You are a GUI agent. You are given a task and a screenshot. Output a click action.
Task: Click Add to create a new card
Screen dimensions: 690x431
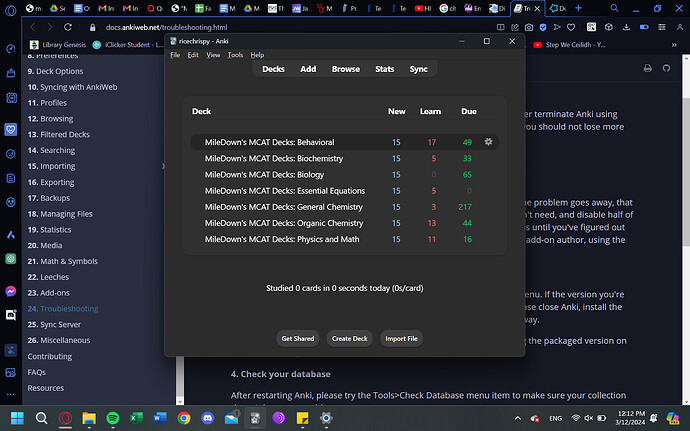point(308,69)
